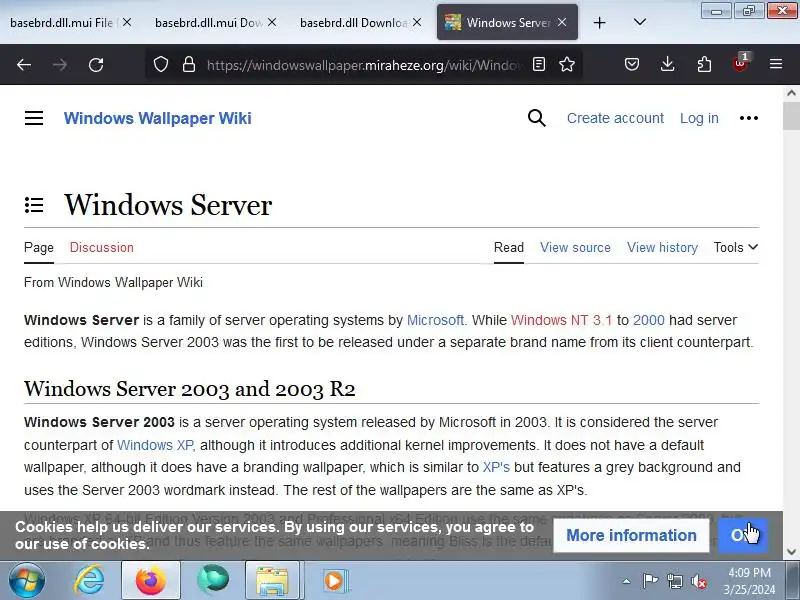Open the Discussion tab
This screenshot has width=800, height=600.
pos(102,247)
